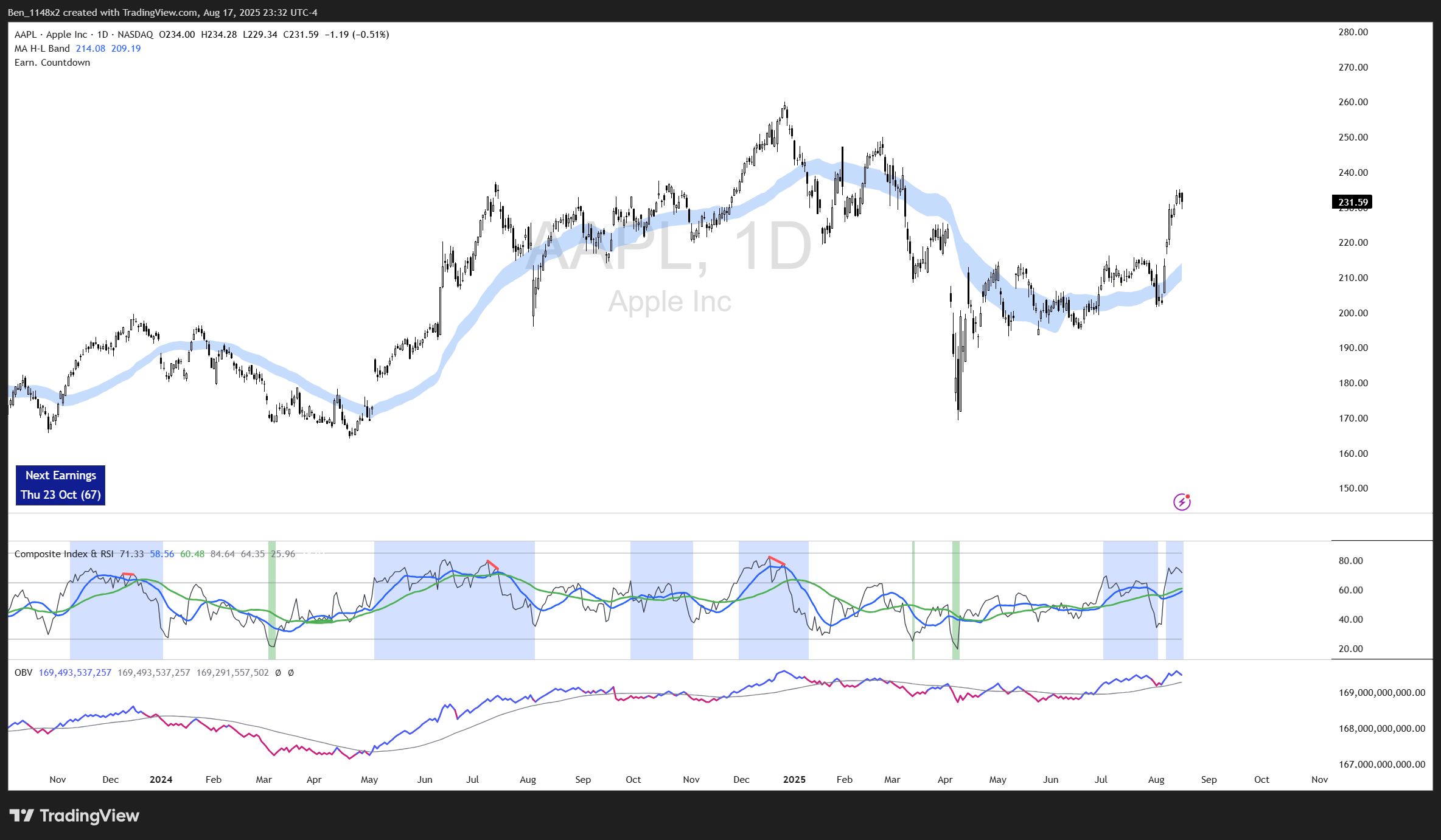
Task: Click the Aug label at right of time axis
Action: (x=1156, y=780)
